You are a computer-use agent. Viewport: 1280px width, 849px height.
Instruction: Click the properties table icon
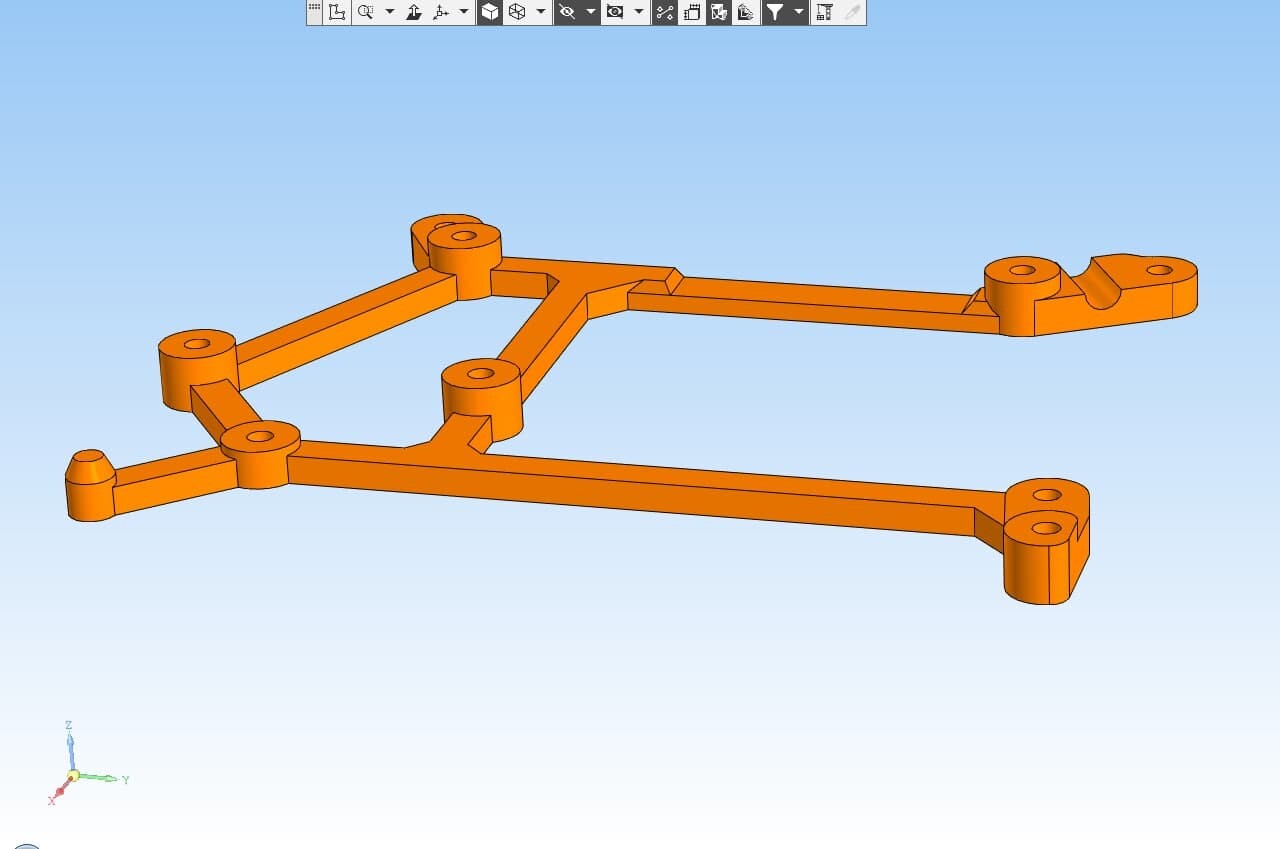(824, 12)
